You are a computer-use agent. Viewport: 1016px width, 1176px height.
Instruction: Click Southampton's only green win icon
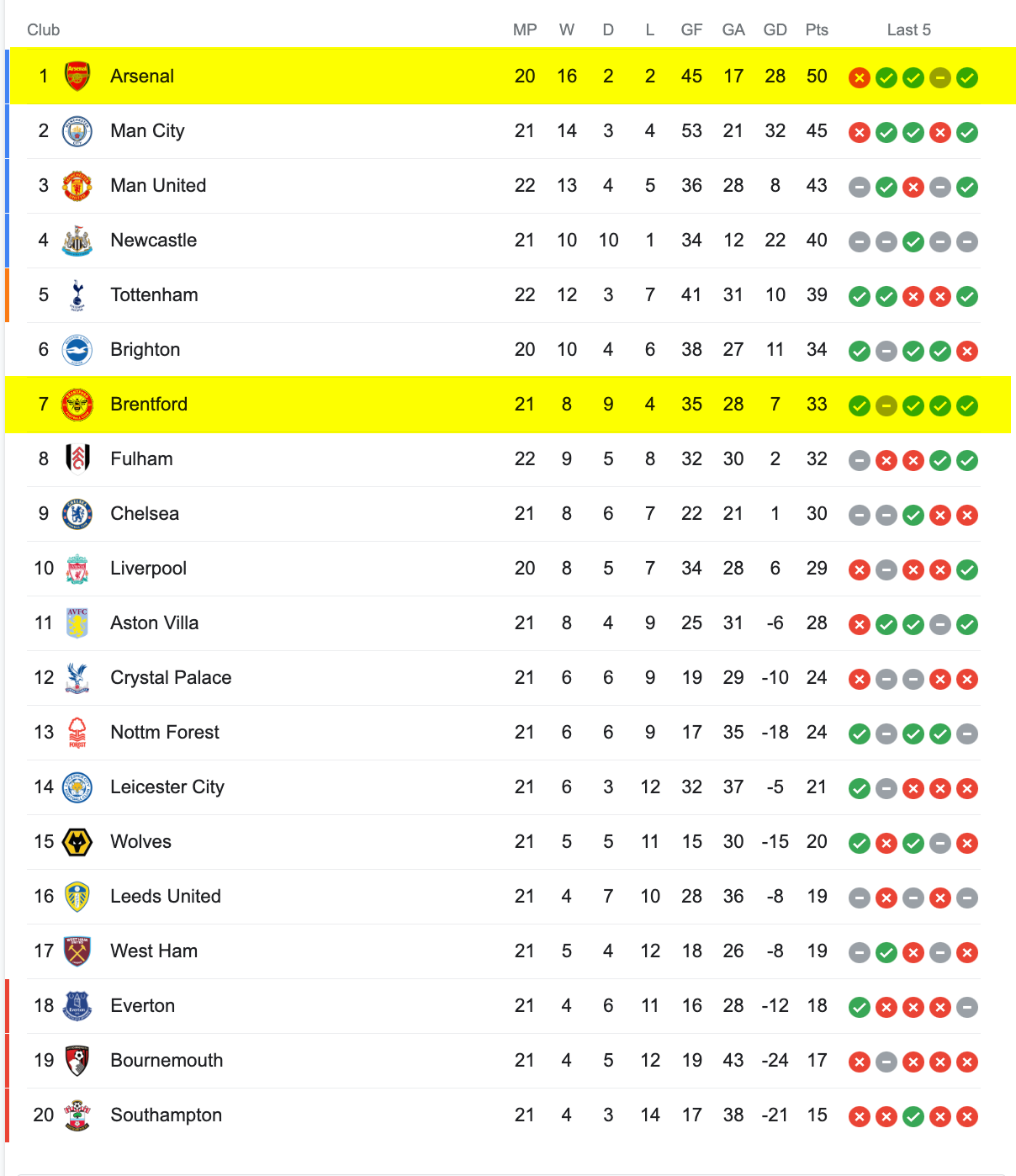coord(913,1117)
